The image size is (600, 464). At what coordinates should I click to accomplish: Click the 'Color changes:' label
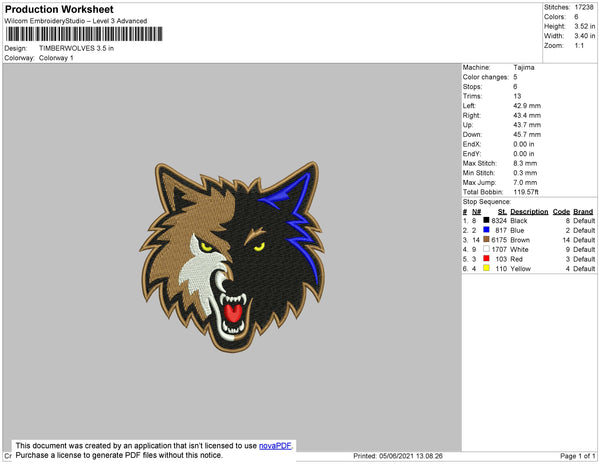click(x=486, y=77)
